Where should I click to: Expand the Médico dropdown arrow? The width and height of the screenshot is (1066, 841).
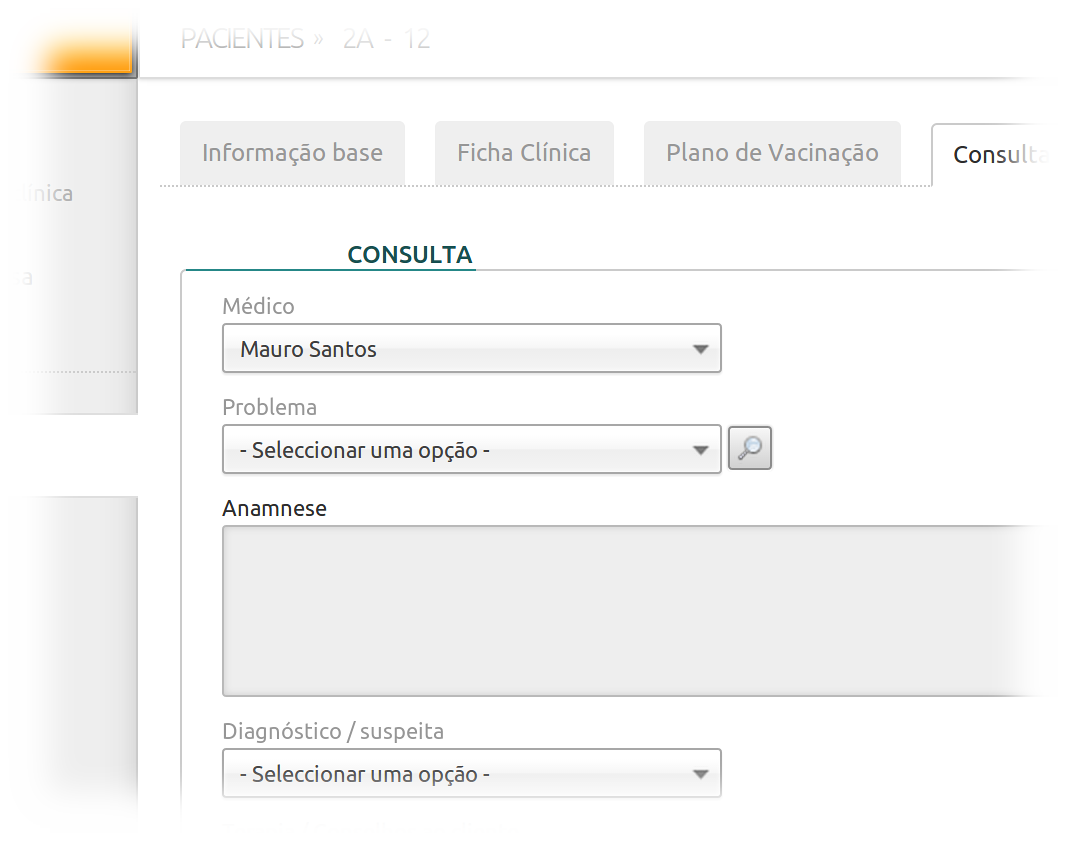[700, 349]
